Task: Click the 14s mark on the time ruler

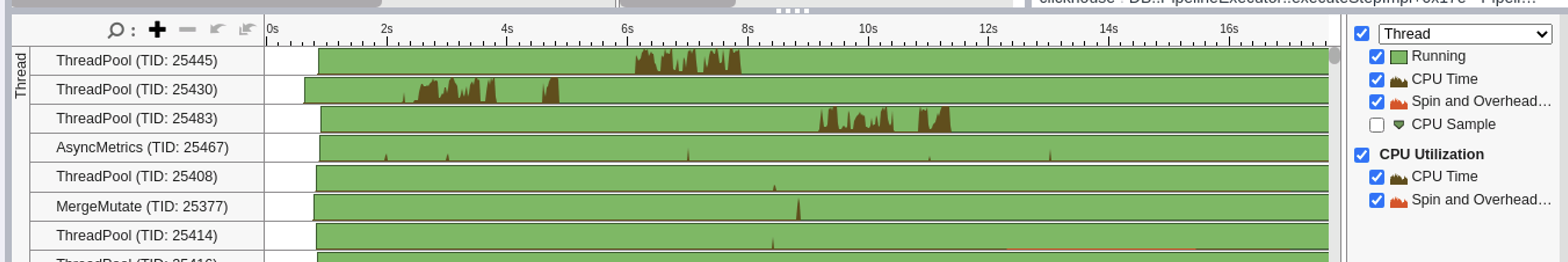Action: click(1108, 29)
